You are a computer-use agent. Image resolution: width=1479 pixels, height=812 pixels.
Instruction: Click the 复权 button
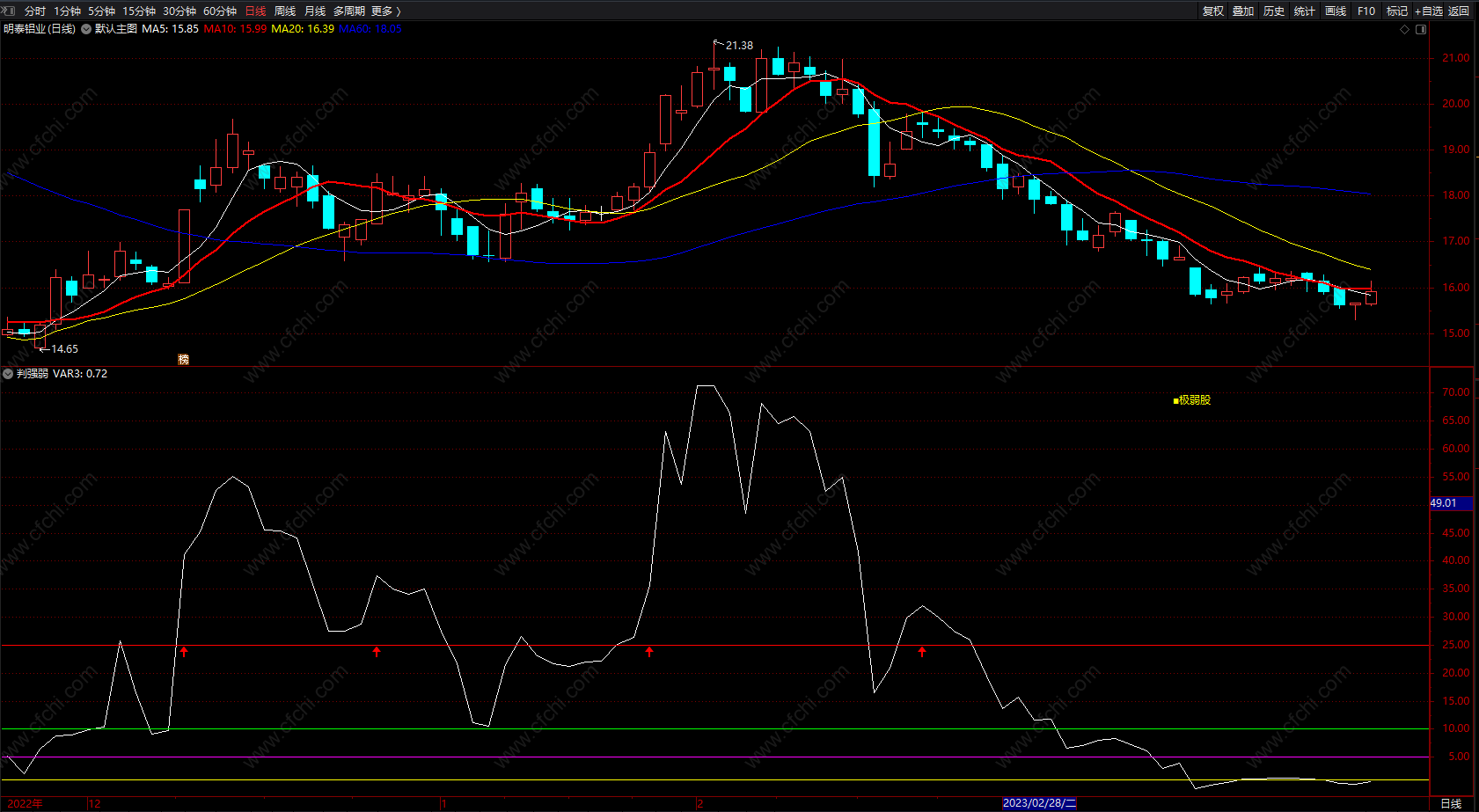(1213, 11)
